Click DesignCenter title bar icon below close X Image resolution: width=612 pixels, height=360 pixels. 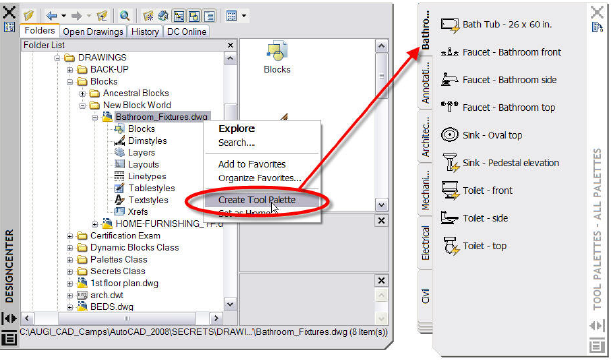point(9,27)
